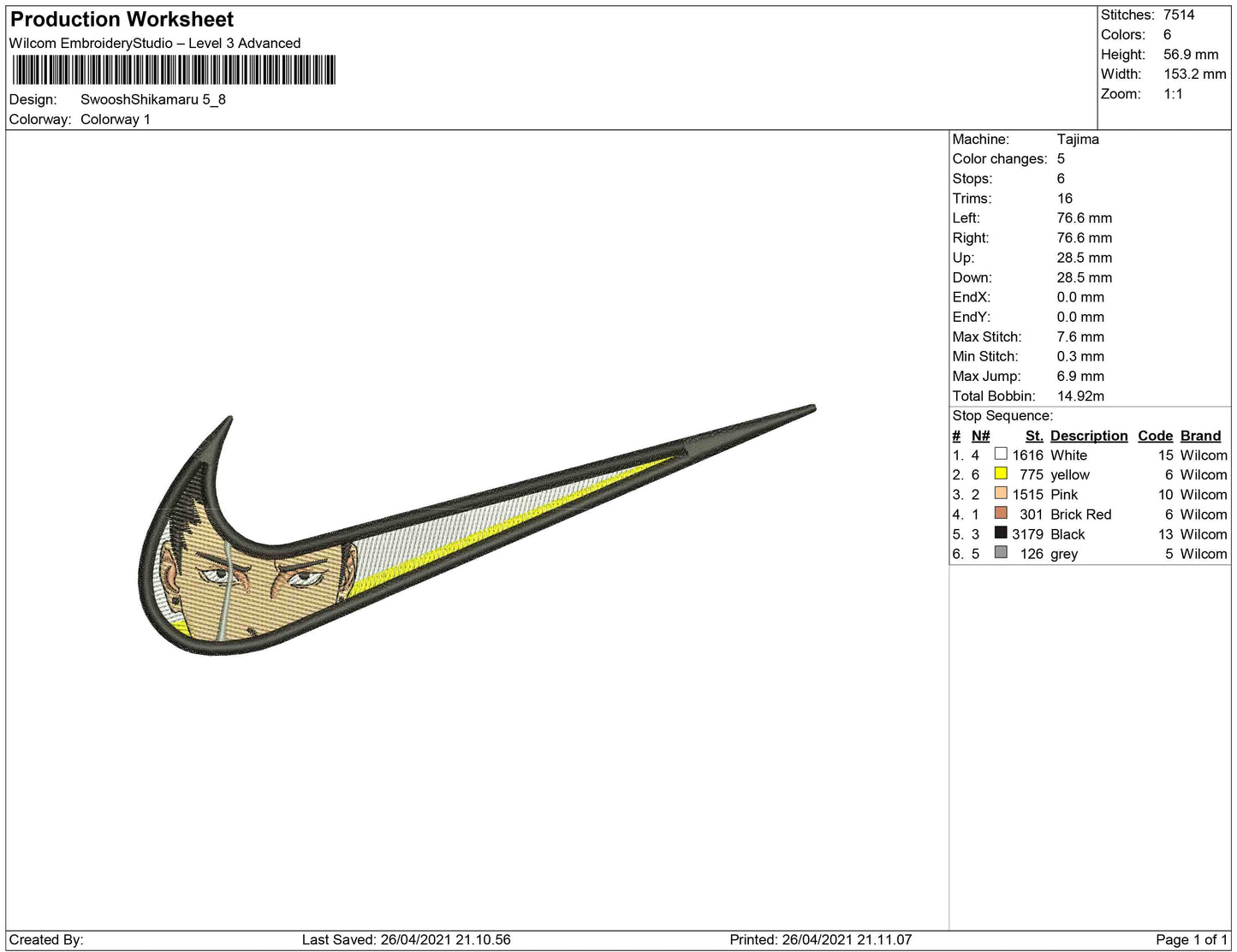Select the 'Up:' label
Image resolution: width=1237 pixels, height=952 pixels.
tap(963, 258)
